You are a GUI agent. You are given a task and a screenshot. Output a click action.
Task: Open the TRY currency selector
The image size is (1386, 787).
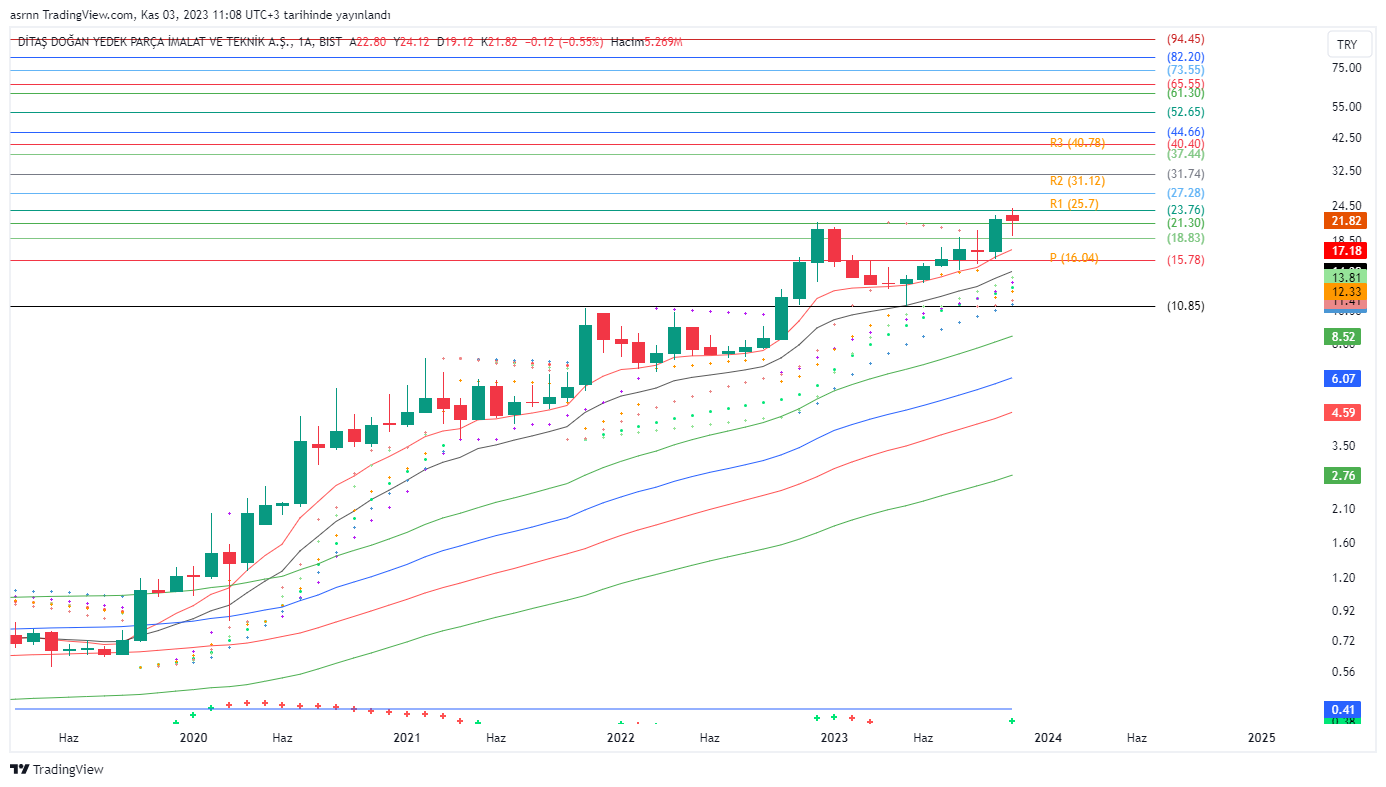click(x=1347, y=45)
